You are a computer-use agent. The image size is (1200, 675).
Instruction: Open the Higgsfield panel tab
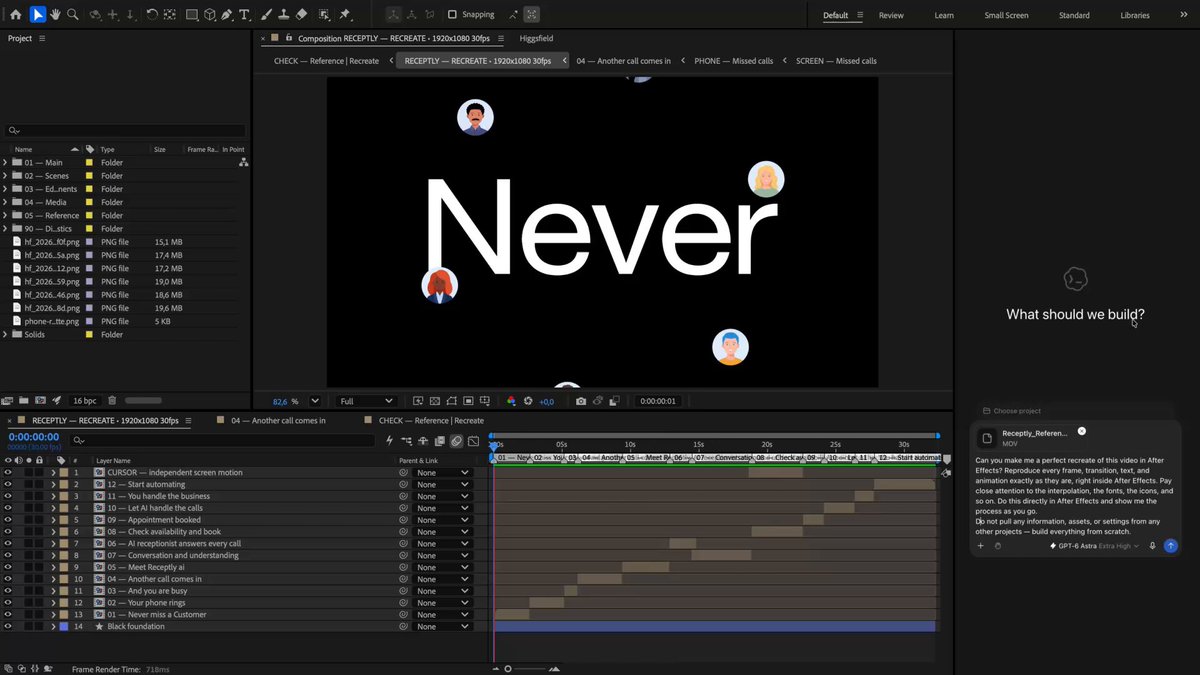tap(536, 38)
